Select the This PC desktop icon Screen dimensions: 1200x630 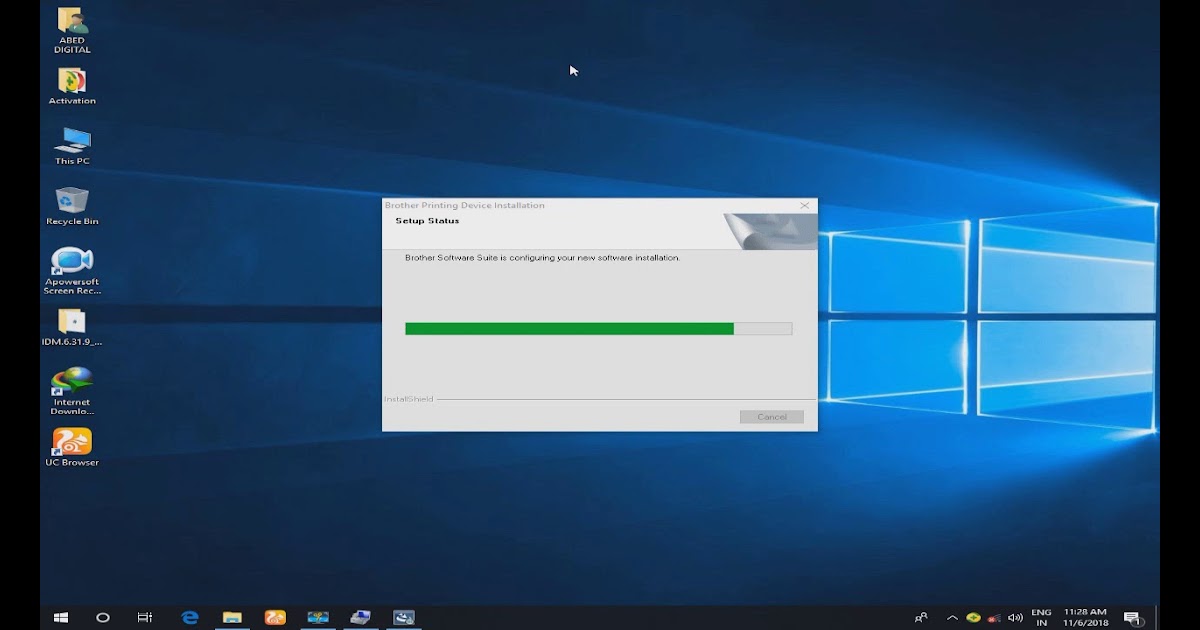tap(72, 146)
